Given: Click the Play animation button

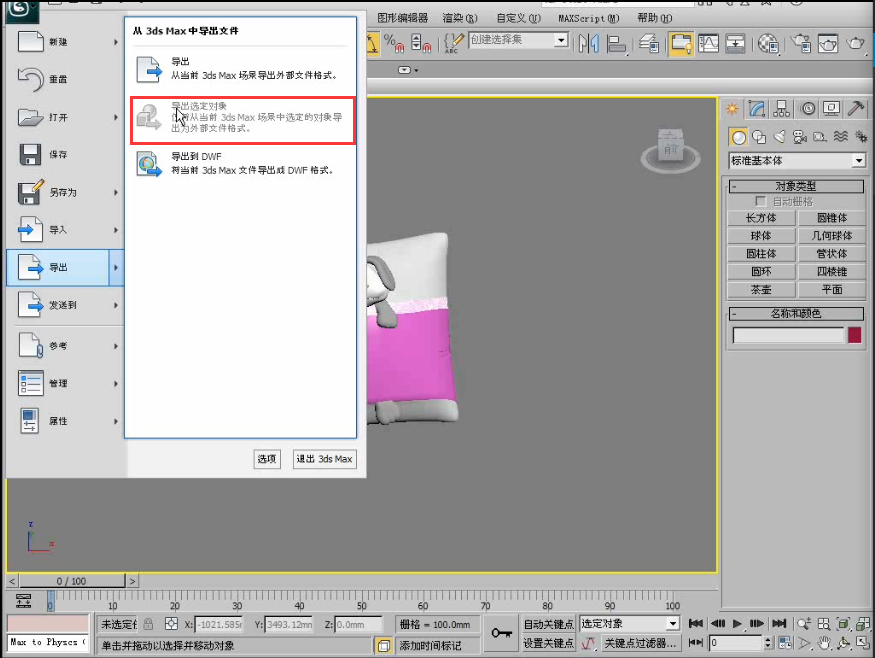Looking at the screenshot, I should [x=737, y=623].
